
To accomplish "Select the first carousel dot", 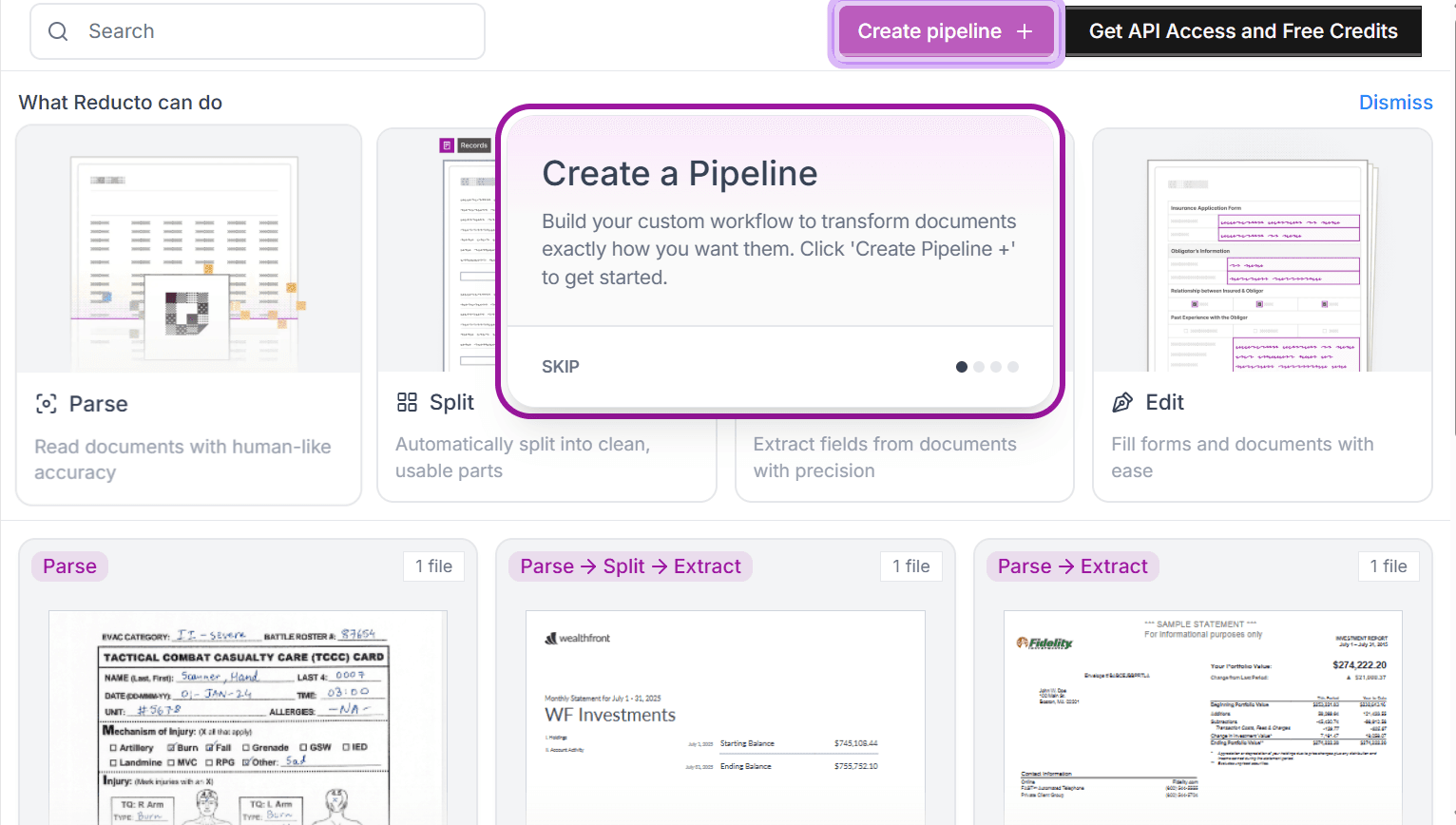I will (x=961, y=366).
